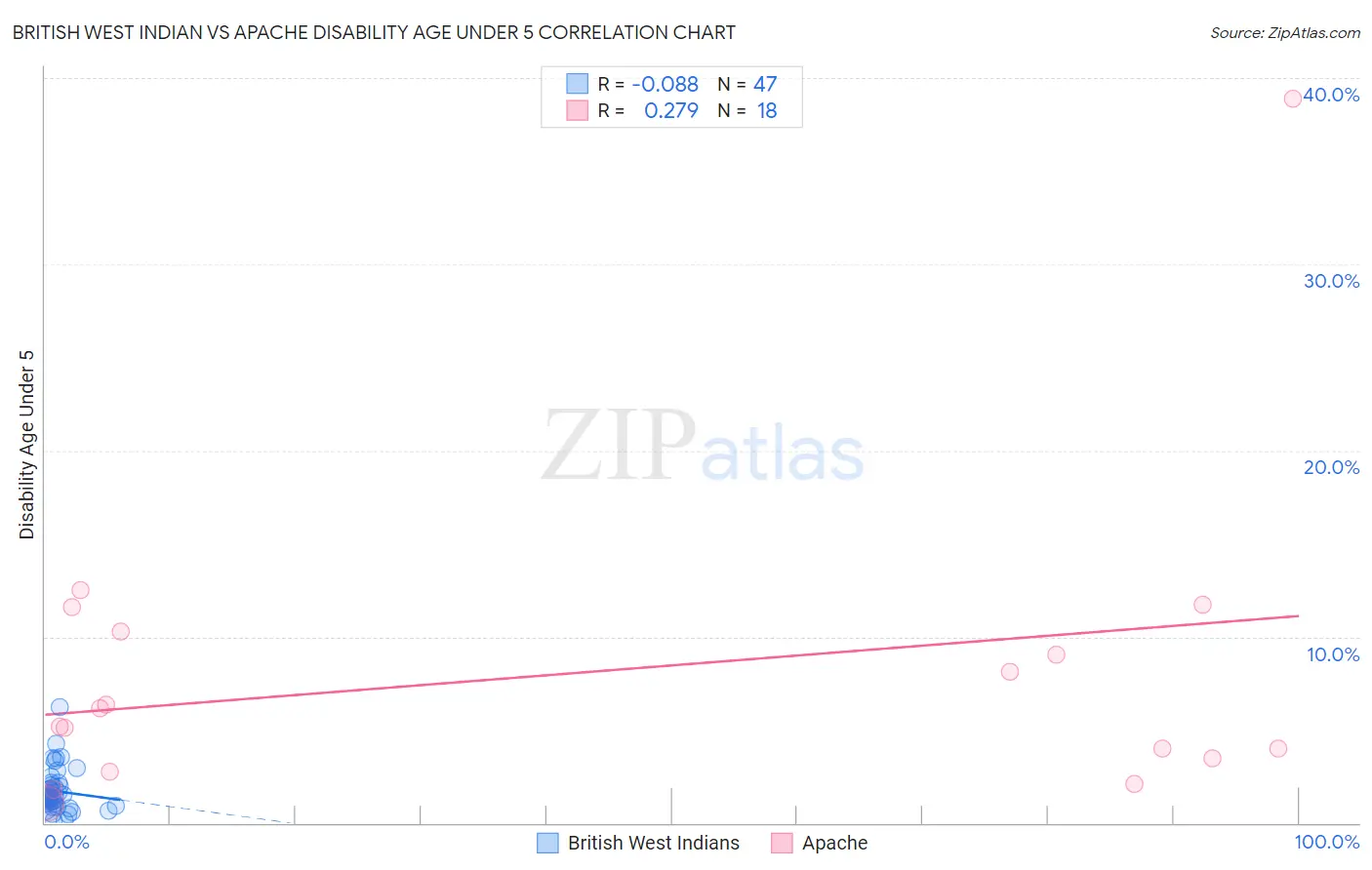Click the ZIPatlas watermark logo

[704, 447]
